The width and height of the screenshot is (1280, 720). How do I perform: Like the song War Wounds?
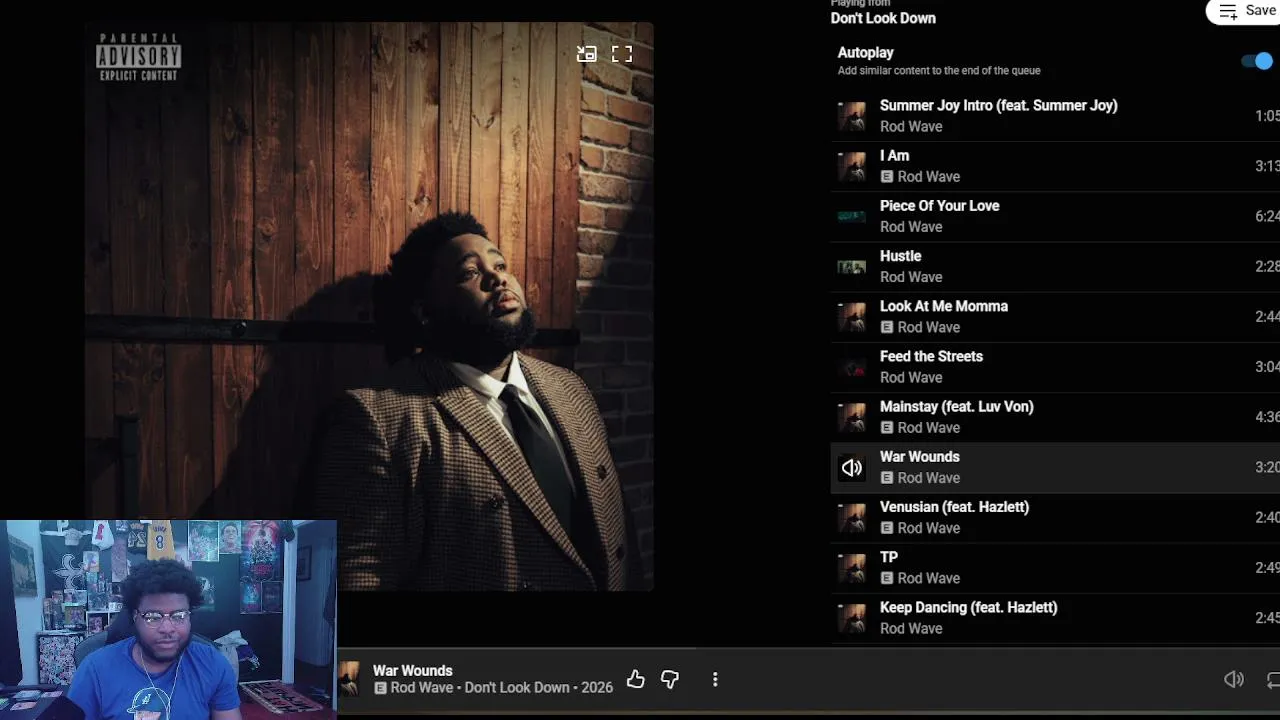(x=636, y=680)
